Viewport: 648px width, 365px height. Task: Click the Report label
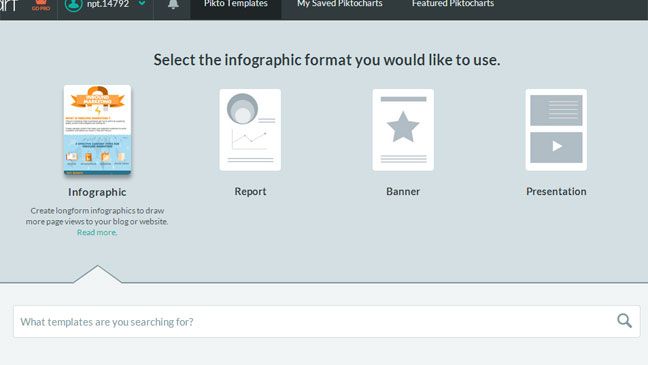pyautogui.click(x=250, y=191)
